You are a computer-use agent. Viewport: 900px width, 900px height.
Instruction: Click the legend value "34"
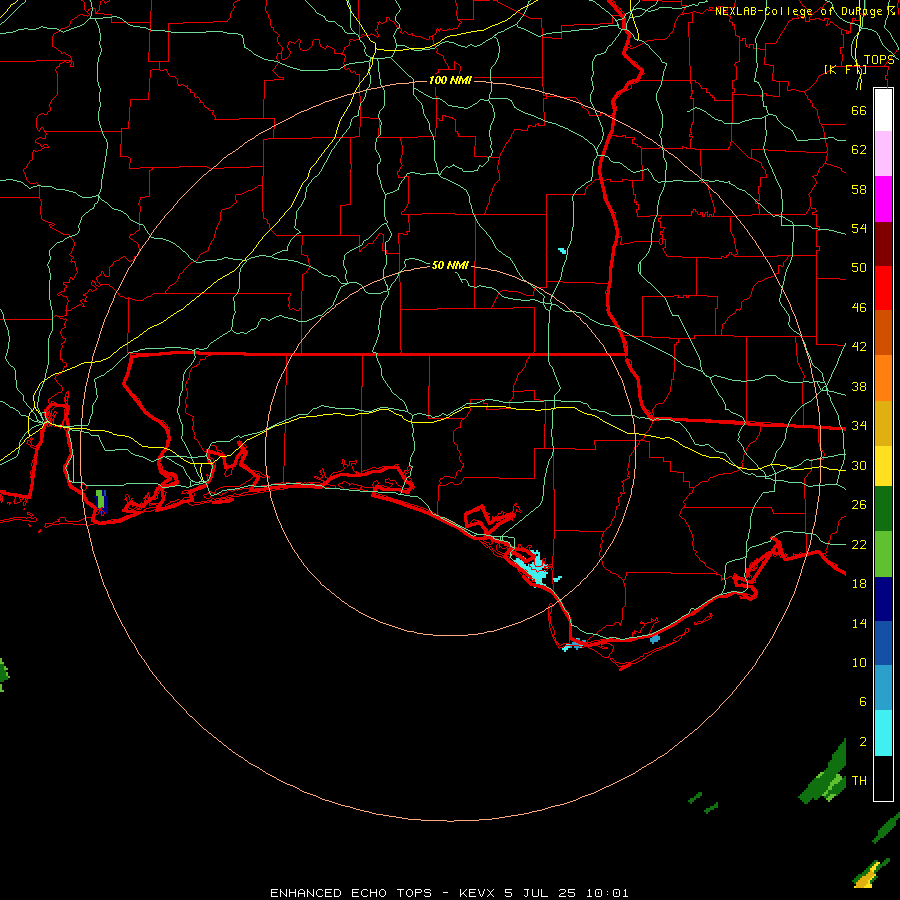(x=859, y=426)
